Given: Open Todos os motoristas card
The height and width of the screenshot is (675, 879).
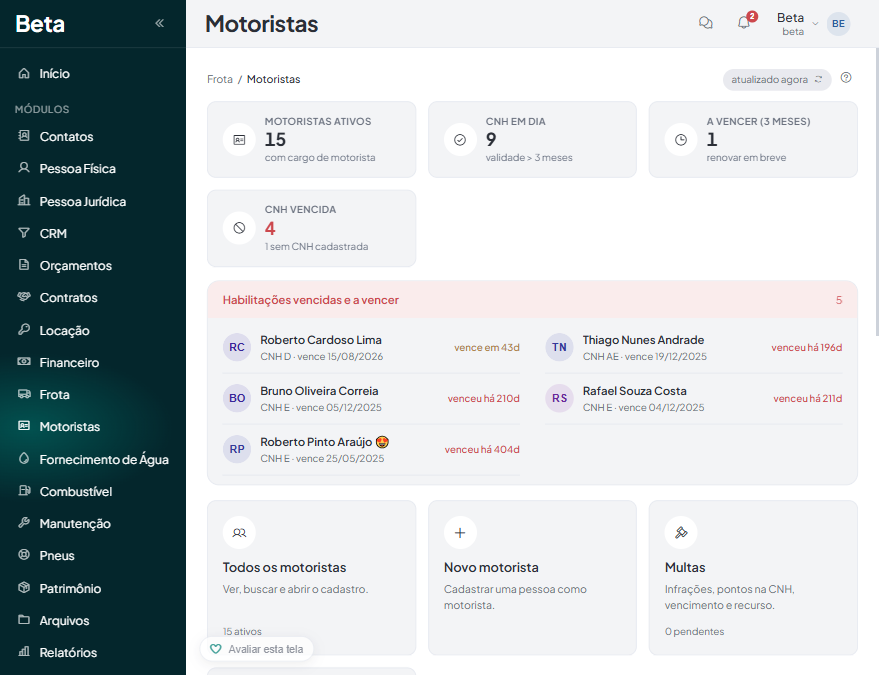Looking at the screenshot, I should pos(312,577).
